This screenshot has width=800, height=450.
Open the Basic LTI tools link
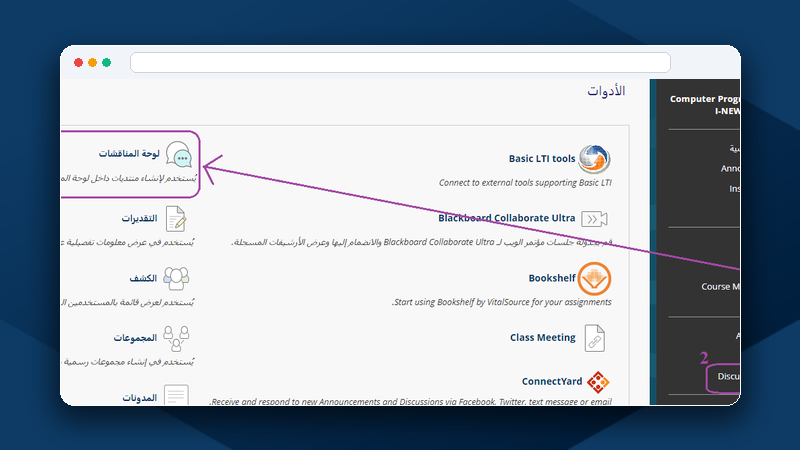(x=542, y=159)
